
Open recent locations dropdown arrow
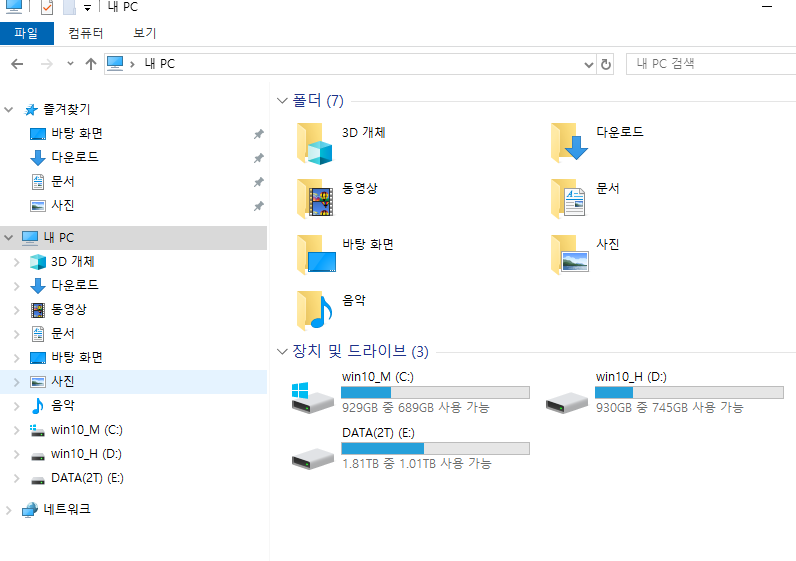click(x=70, y=64)
